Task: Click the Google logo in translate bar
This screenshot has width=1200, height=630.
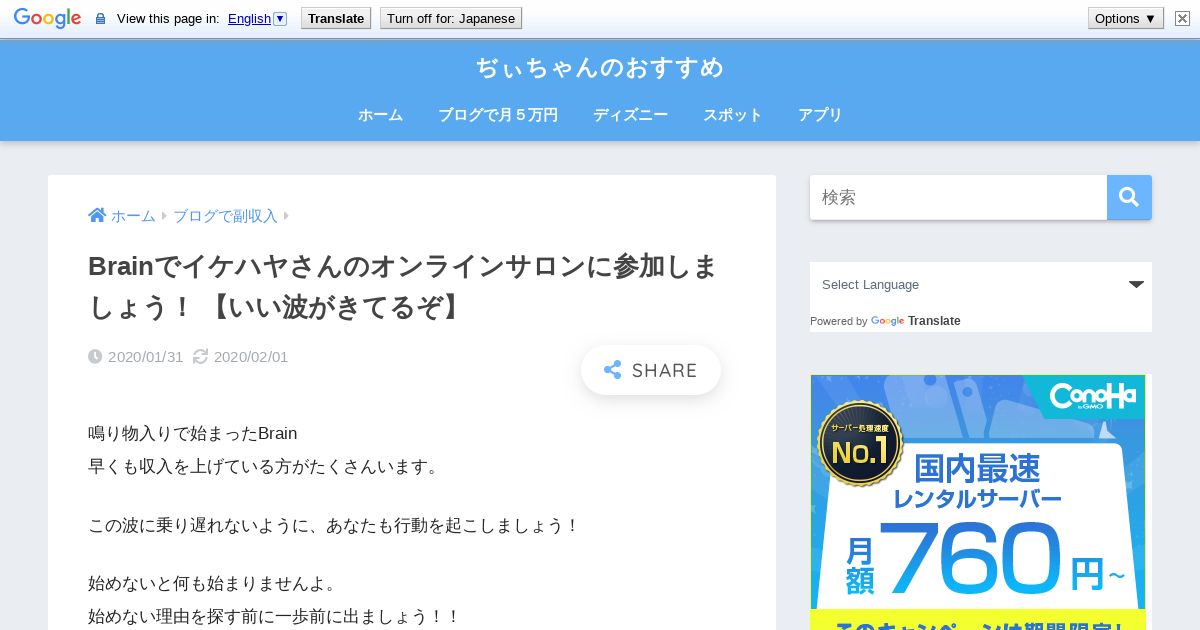Action: (x=47, y=18)
